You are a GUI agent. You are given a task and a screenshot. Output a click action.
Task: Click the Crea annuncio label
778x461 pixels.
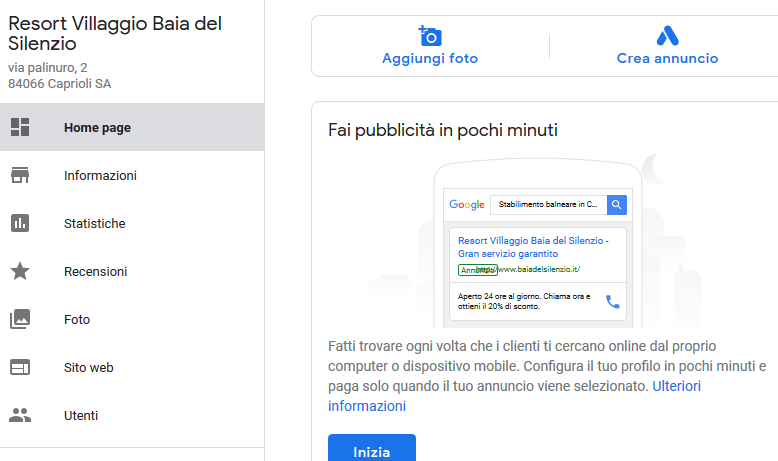[667, 59]
